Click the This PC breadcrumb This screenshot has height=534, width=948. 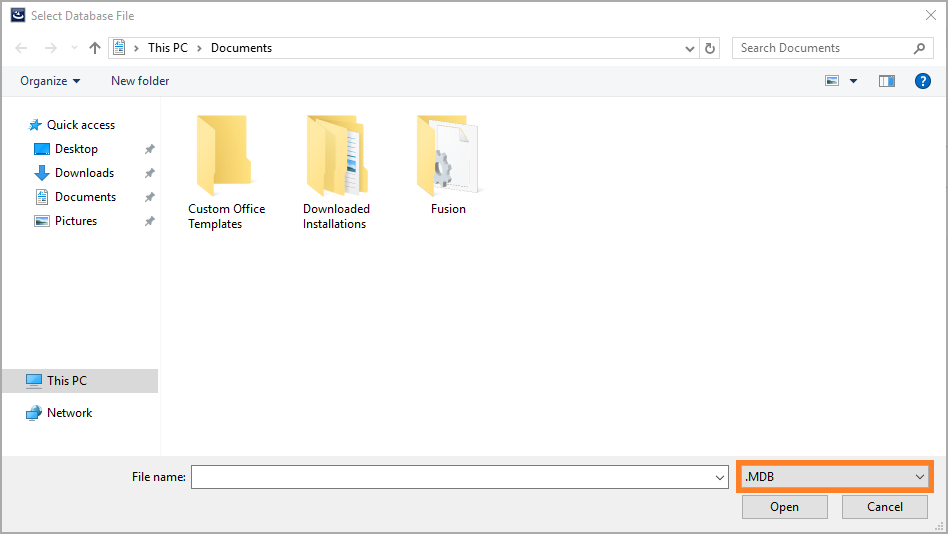click(167, 48)
